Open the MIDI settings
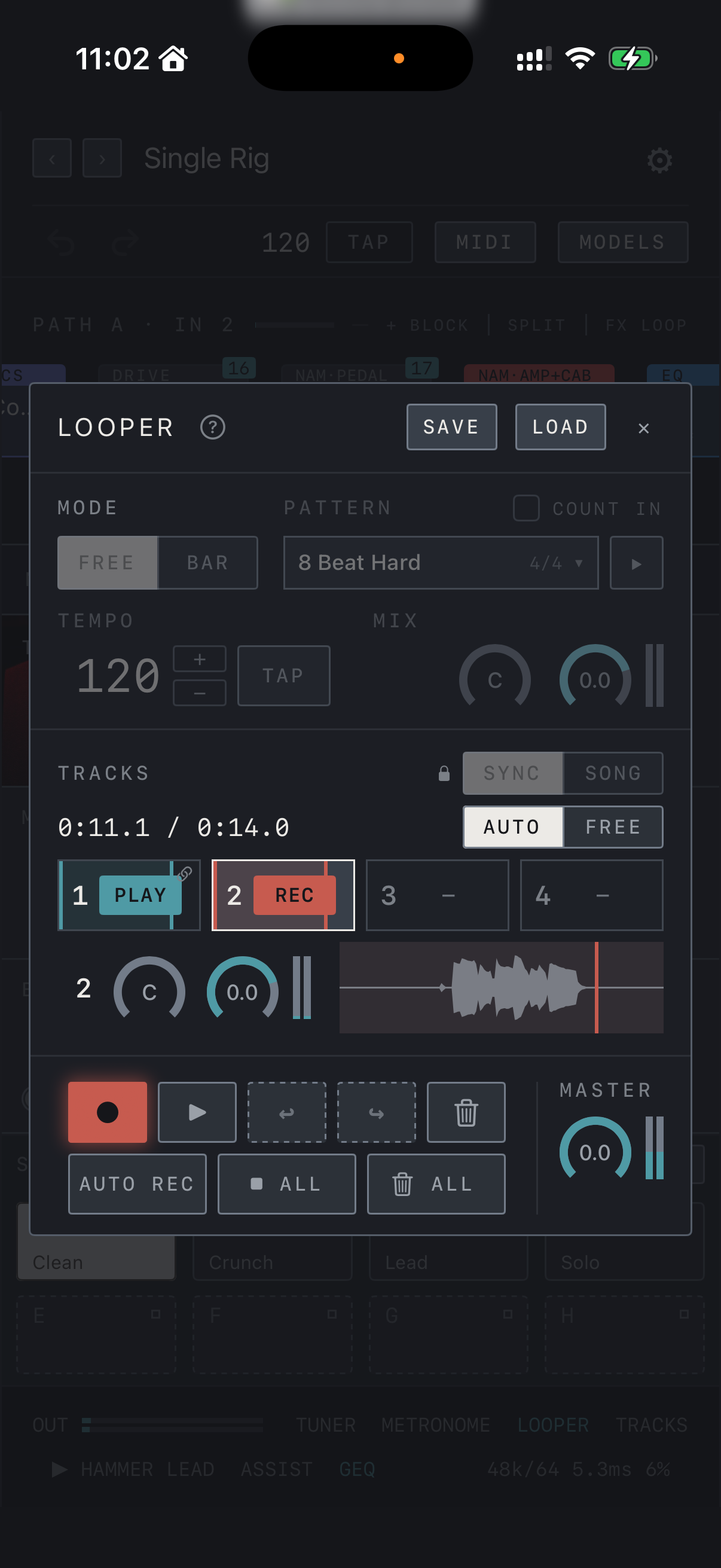 (485, 242)
